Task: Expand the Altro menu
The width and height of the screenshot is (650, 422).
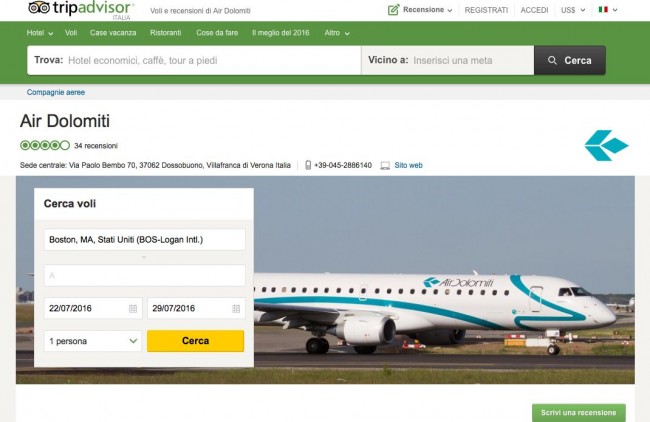Action: point(337,33)
